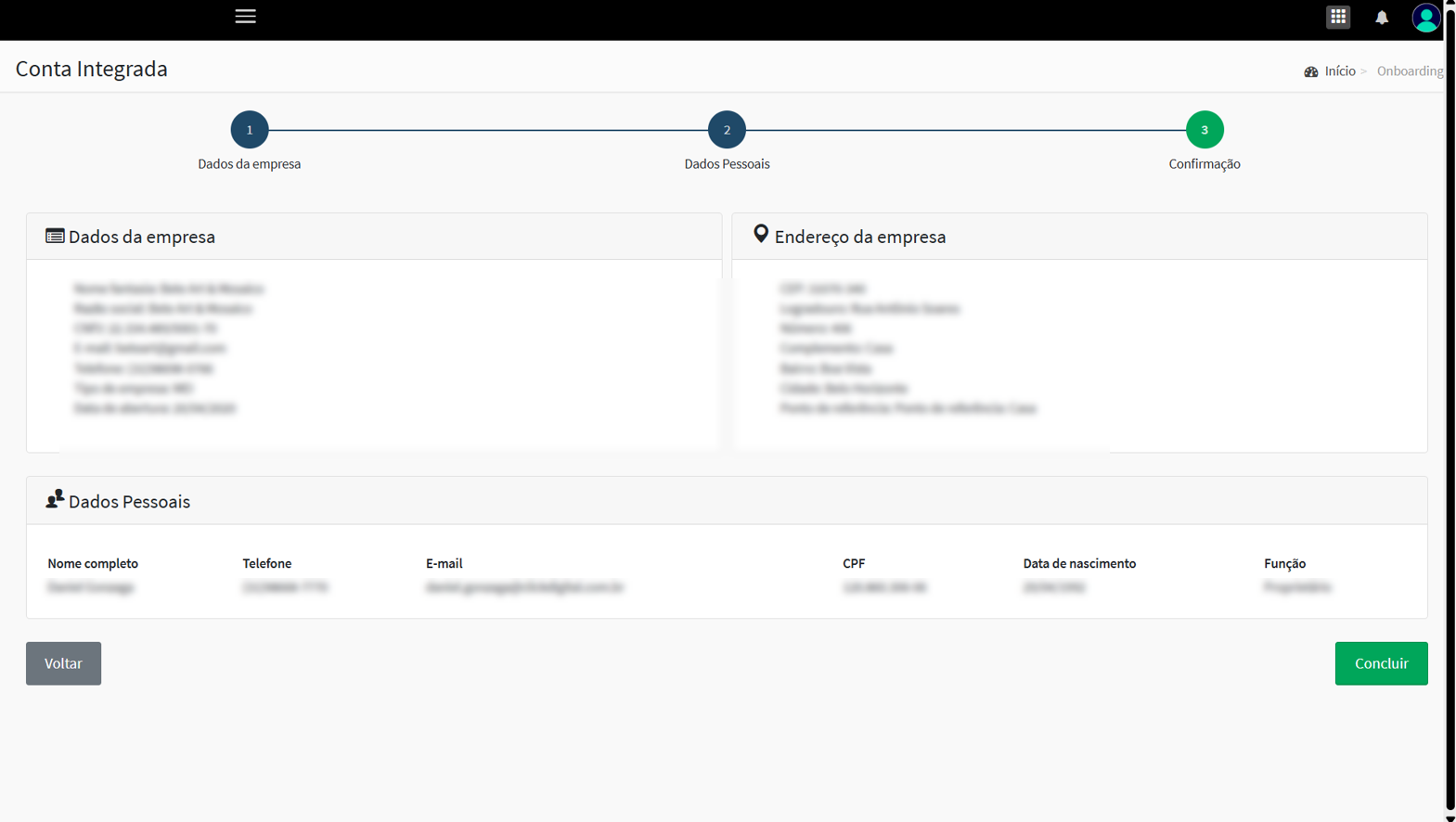Click the Dados Pessoais step label

[x=727, y=164]
